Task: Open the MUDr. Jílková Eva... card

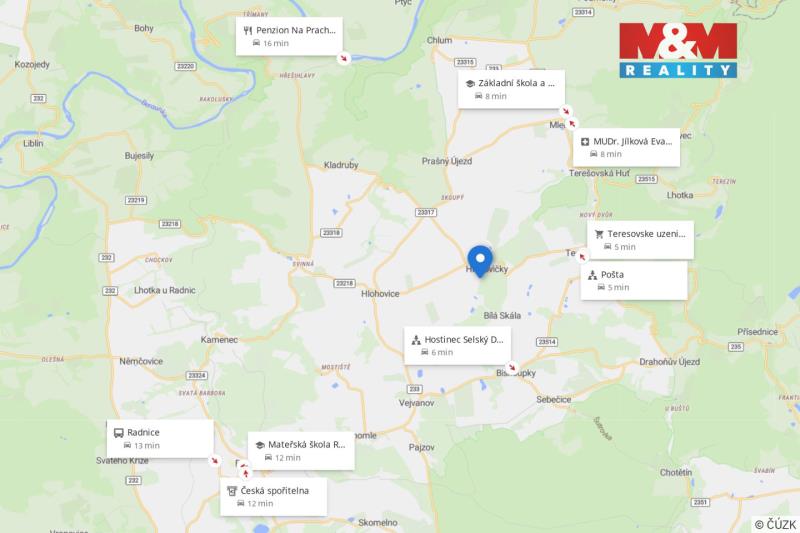Action: [627, 147]
